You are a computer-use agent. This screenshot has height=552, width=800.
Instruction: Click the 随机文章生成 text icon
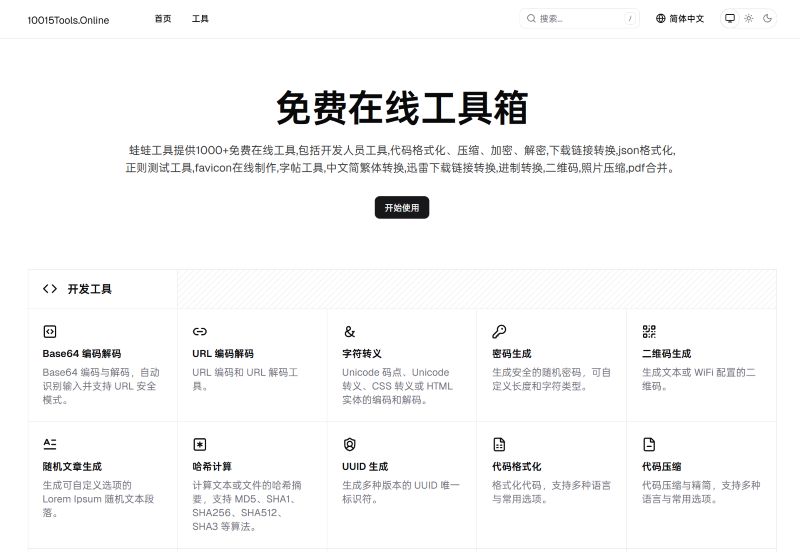pos(50,444)
